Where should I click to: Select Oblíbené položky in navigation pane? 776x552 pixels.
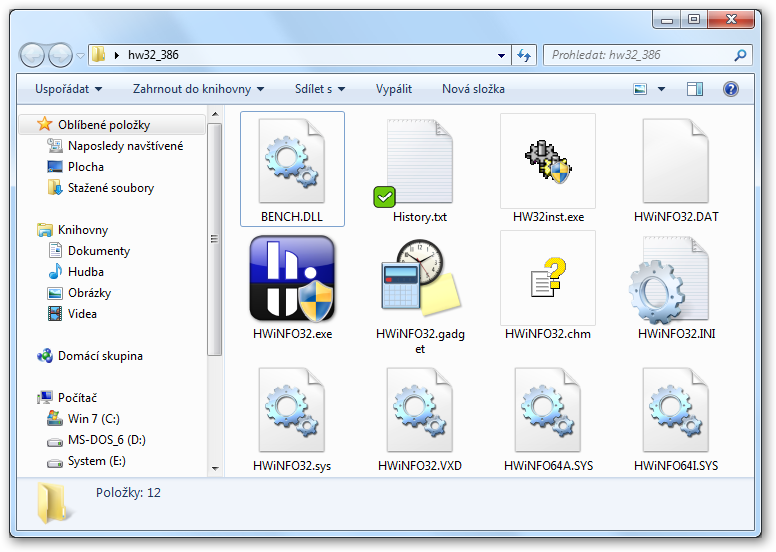[x=112, y=125]
